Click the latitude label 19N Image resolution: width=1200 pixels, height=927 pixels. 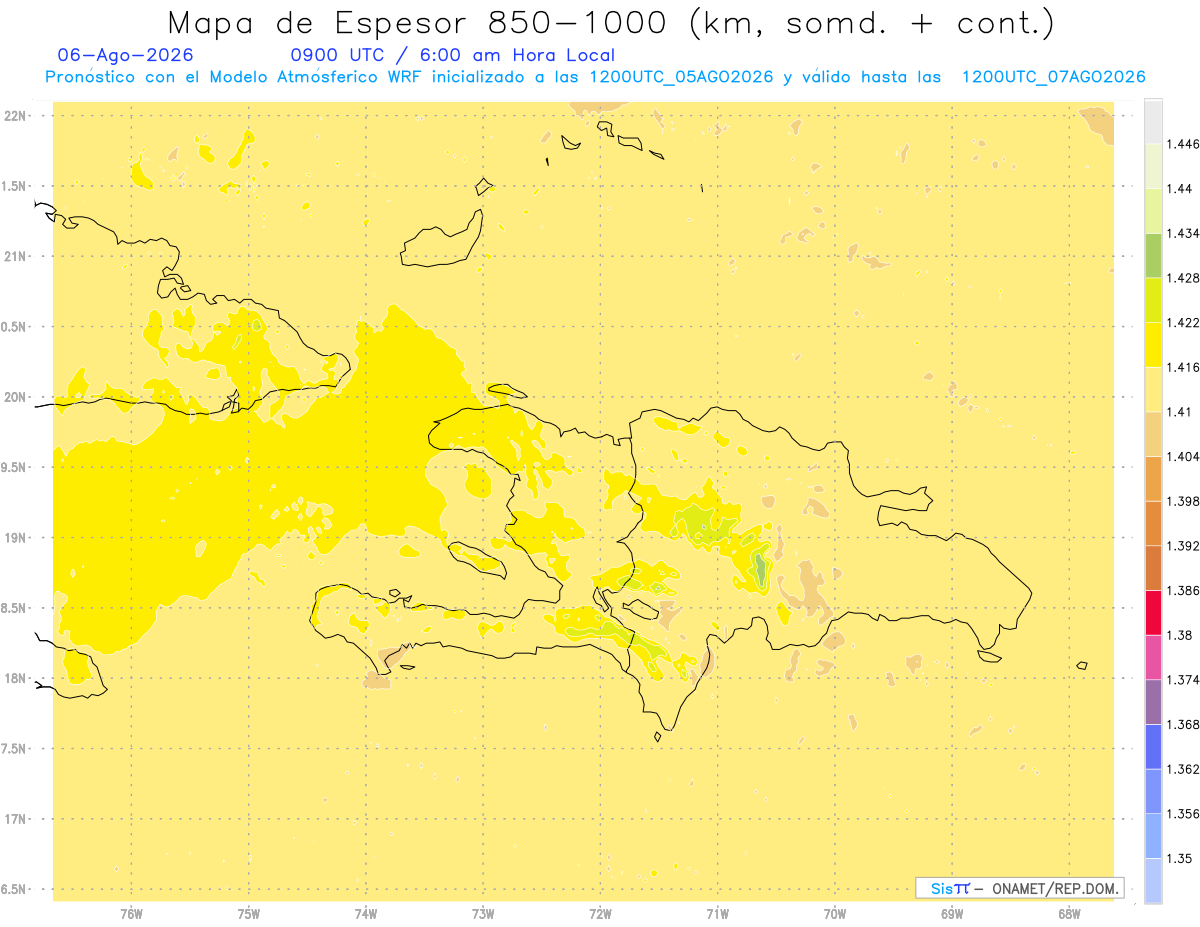tap(15, 538)
